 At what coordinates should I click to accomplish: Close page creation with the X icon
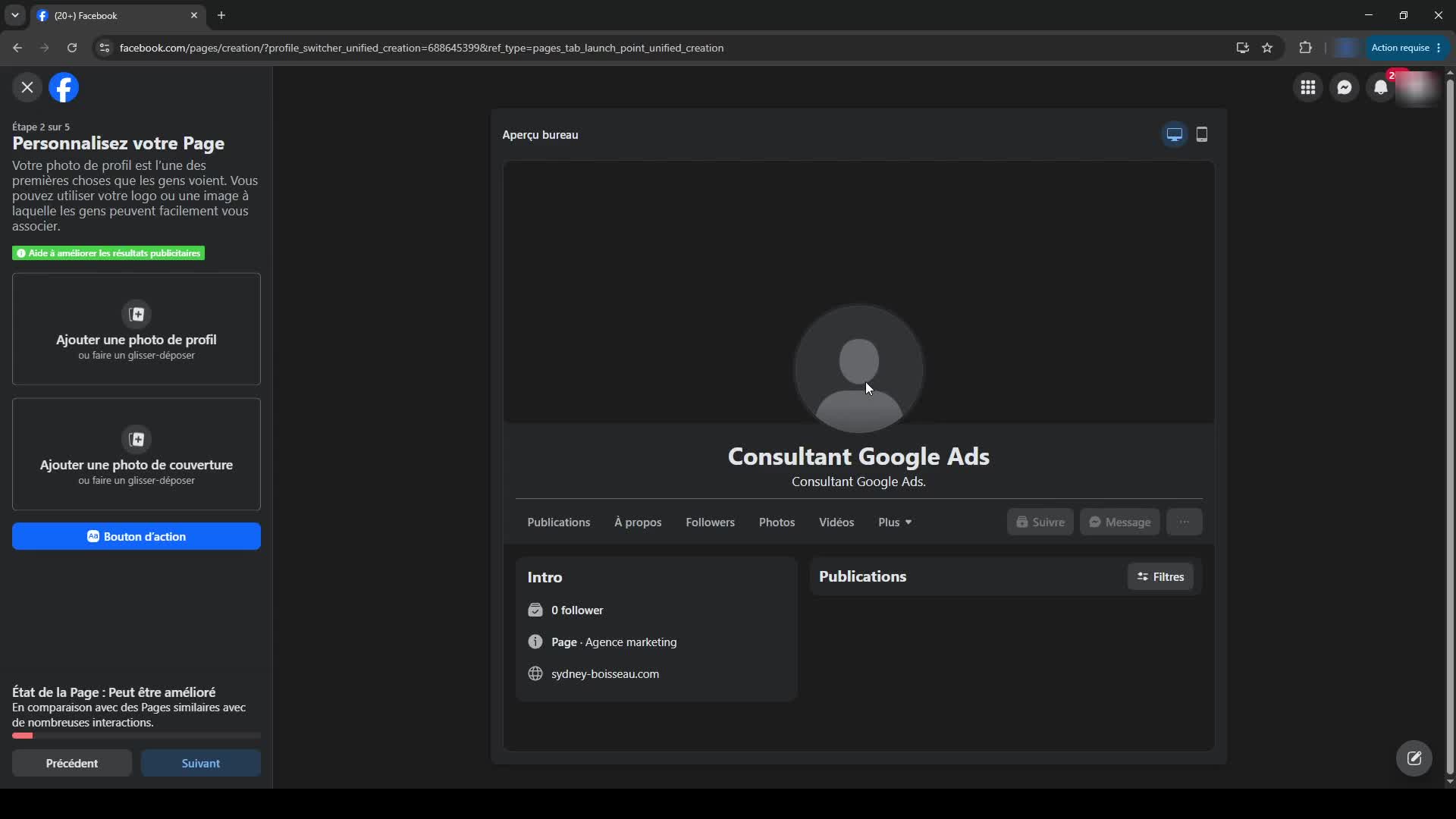pyautogui.click(x=27, y=88)
